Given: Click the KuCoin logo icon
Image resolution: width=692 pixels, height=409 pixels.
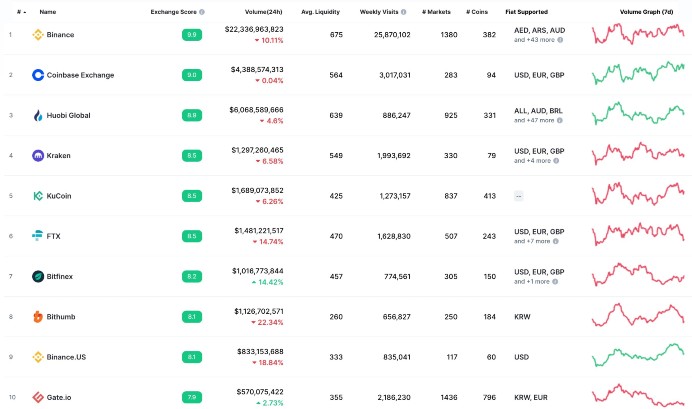Looking at the screenshot, I should point(38,196).
